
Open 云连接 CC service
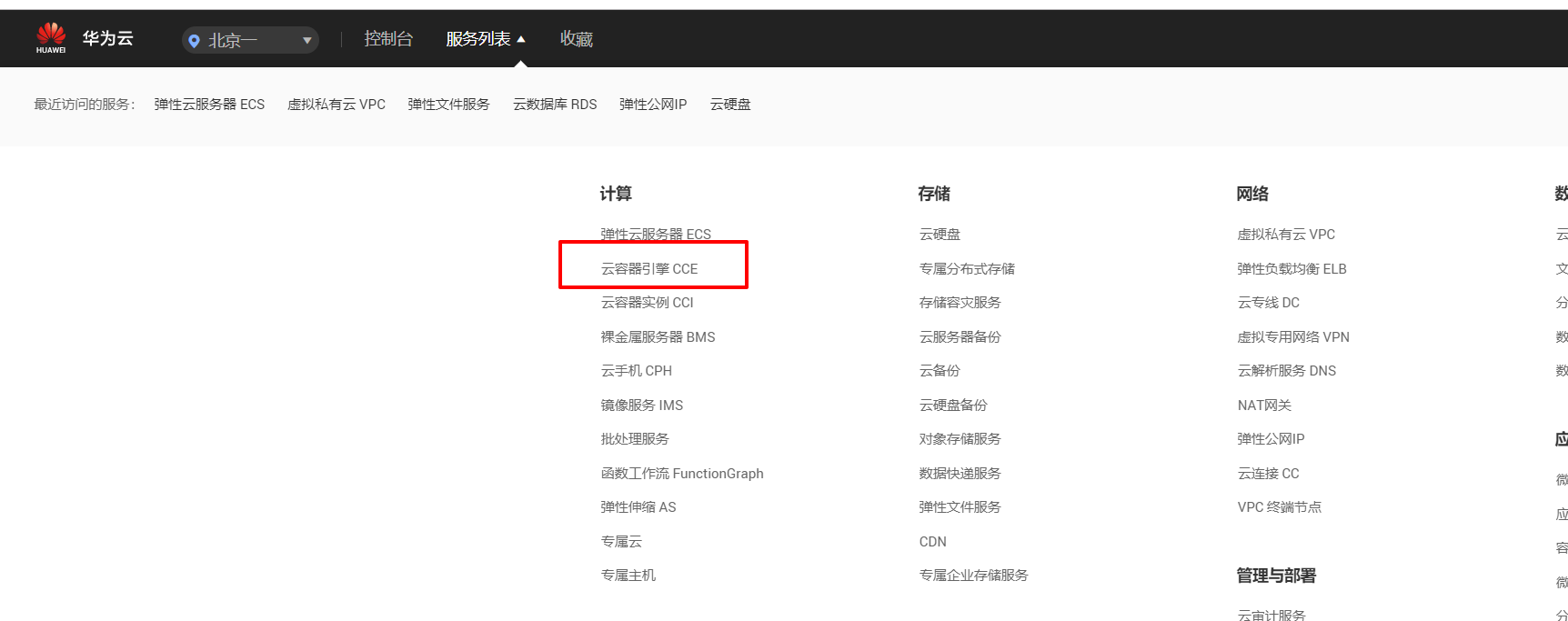pyautogui.click(x=1269, y=474)
